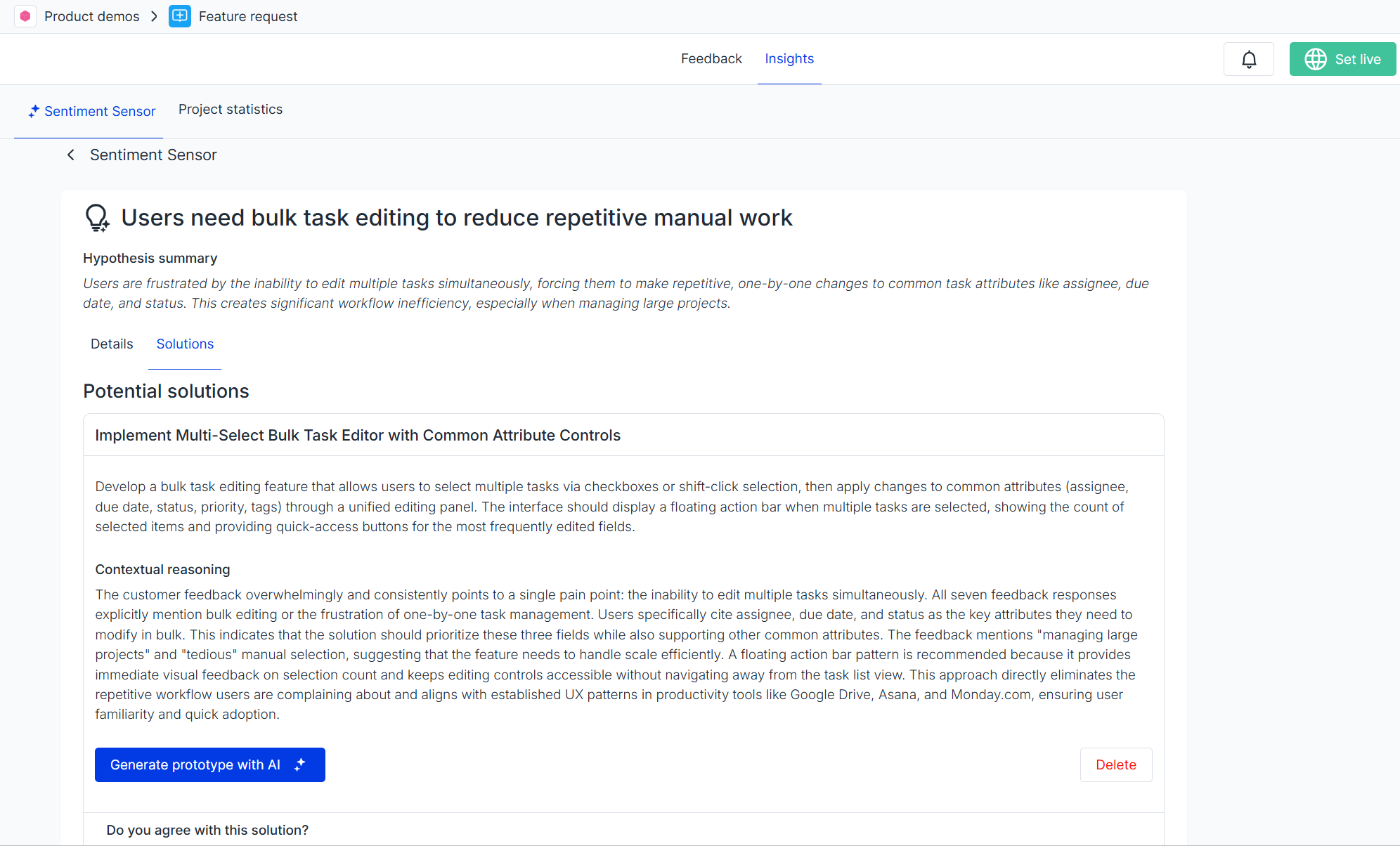Delete this potential solution
1400x846 pixels.
point(1115,764)
